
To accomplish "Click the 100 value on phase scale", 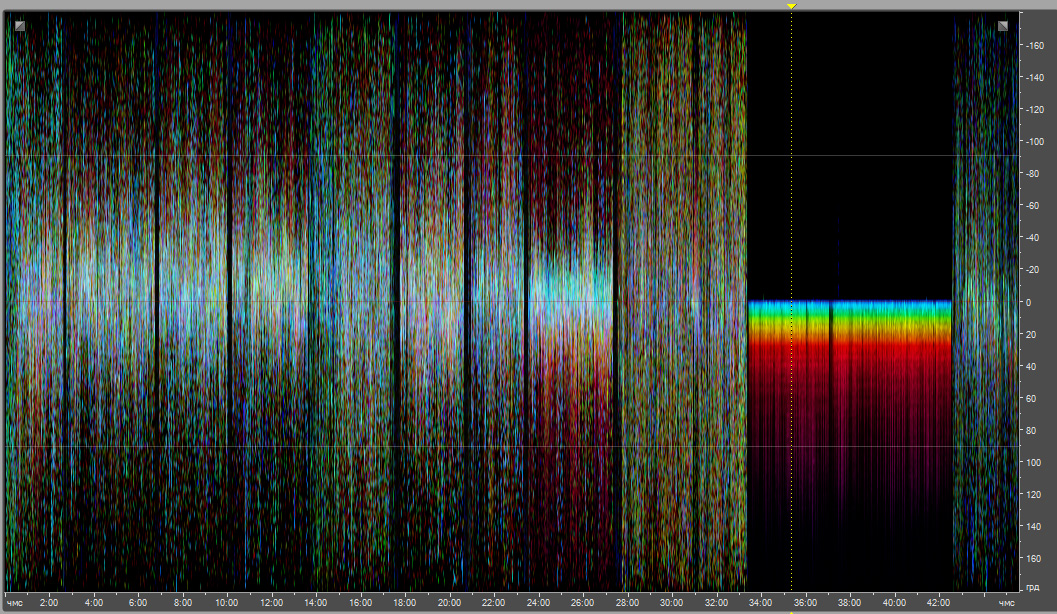I will (1036, 462).
